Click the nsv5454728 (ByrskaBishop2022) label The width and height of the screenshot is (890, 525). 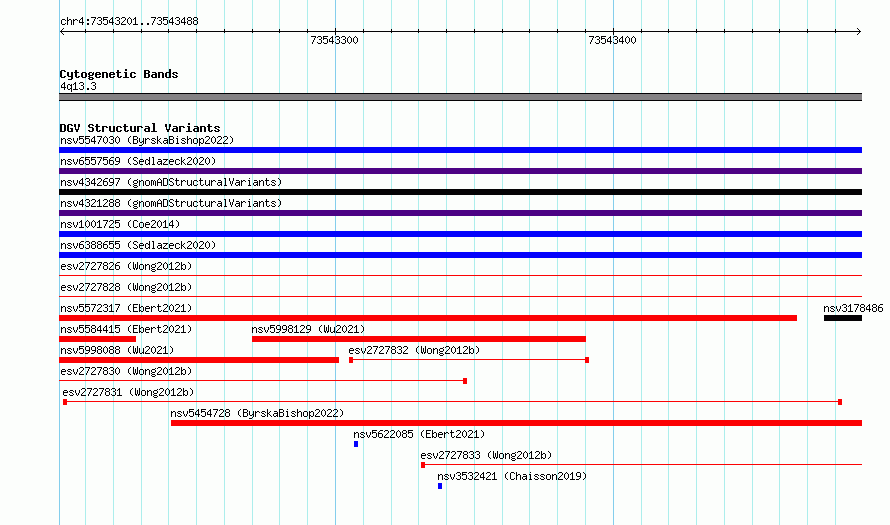(x=257, y=413)
